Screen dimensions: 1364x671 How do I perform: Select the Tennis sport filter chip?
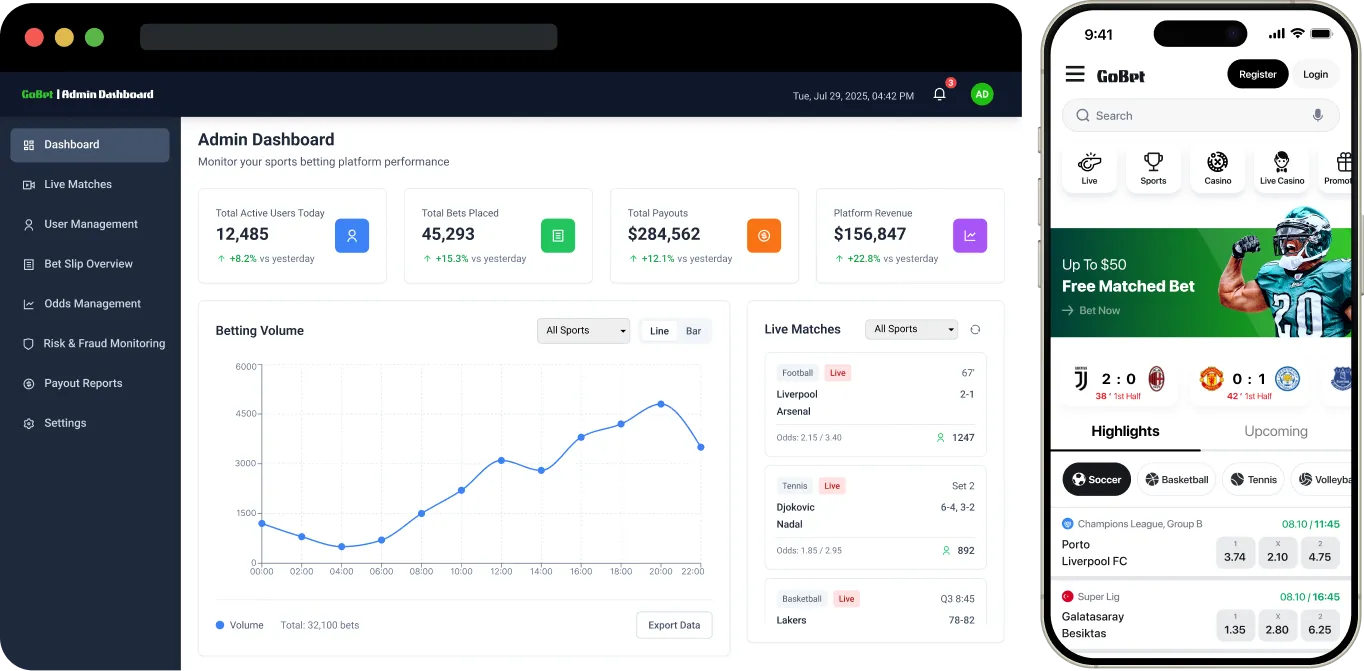coord(1253,479)
